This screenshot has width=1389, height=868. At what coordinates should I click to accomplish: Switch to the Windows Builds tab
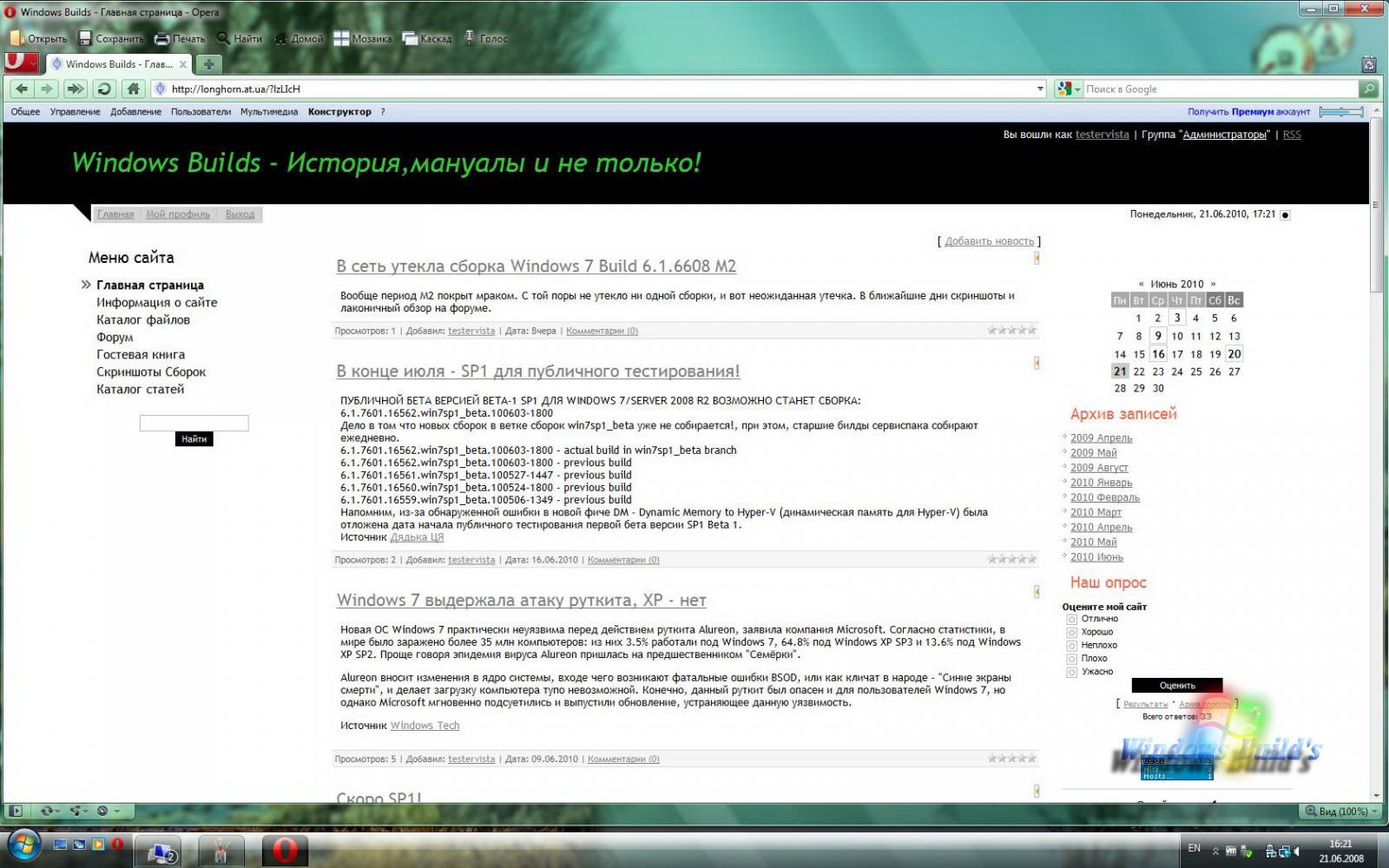coord(118,64)
